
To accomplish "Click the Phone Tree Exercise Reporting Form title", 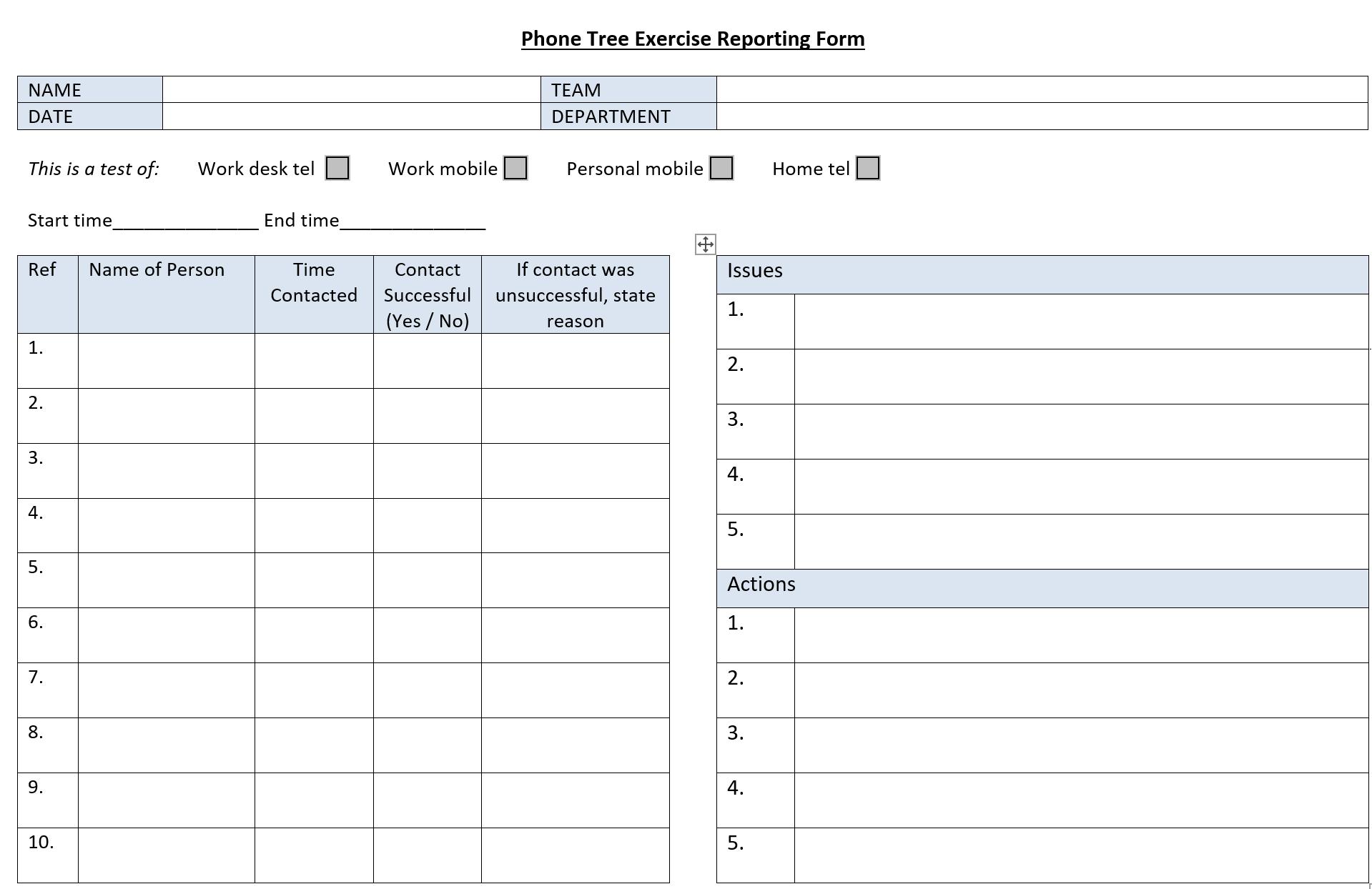I will [x=693, y=39].
